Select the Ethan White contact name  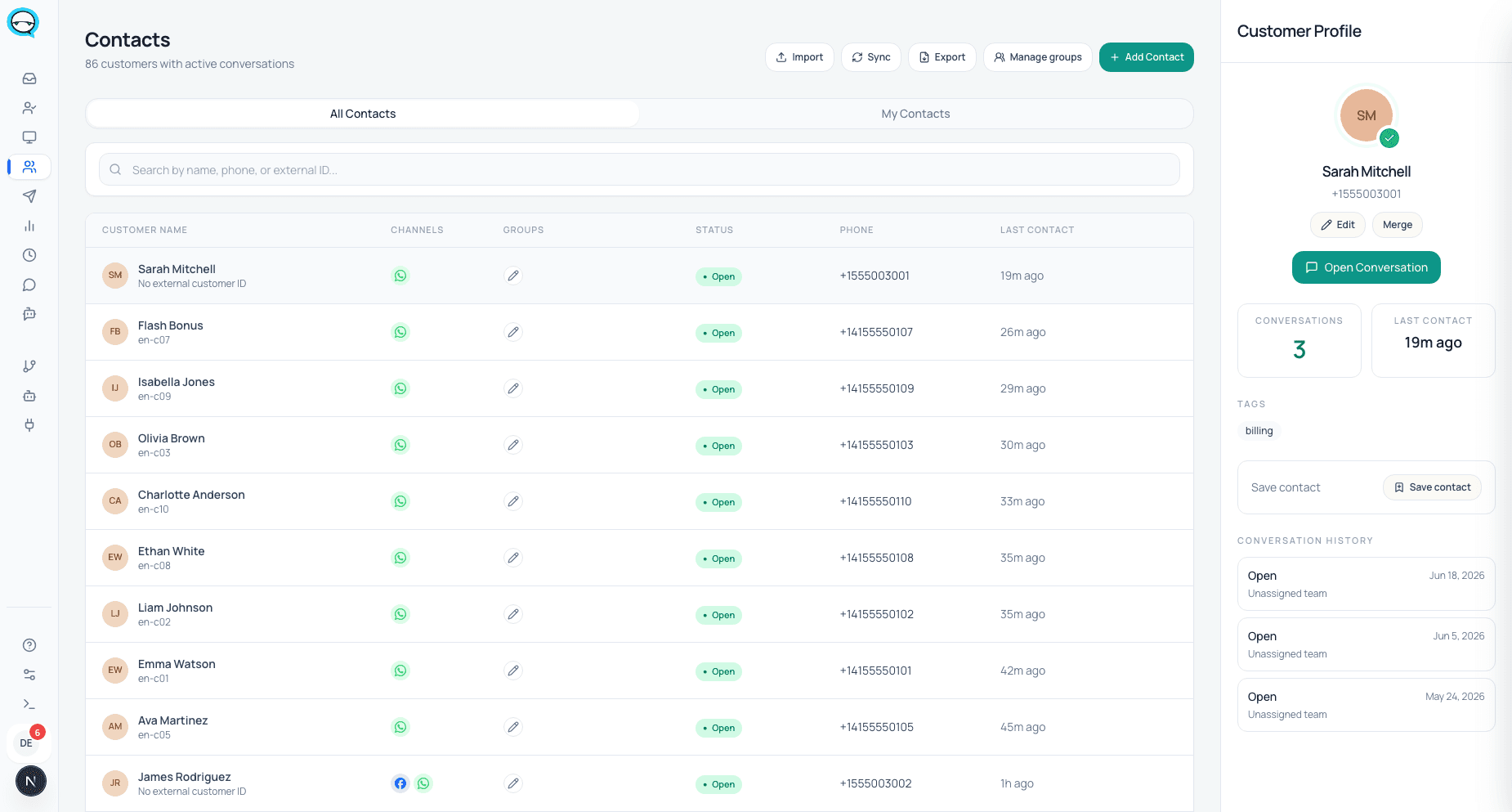click(172, 551)
